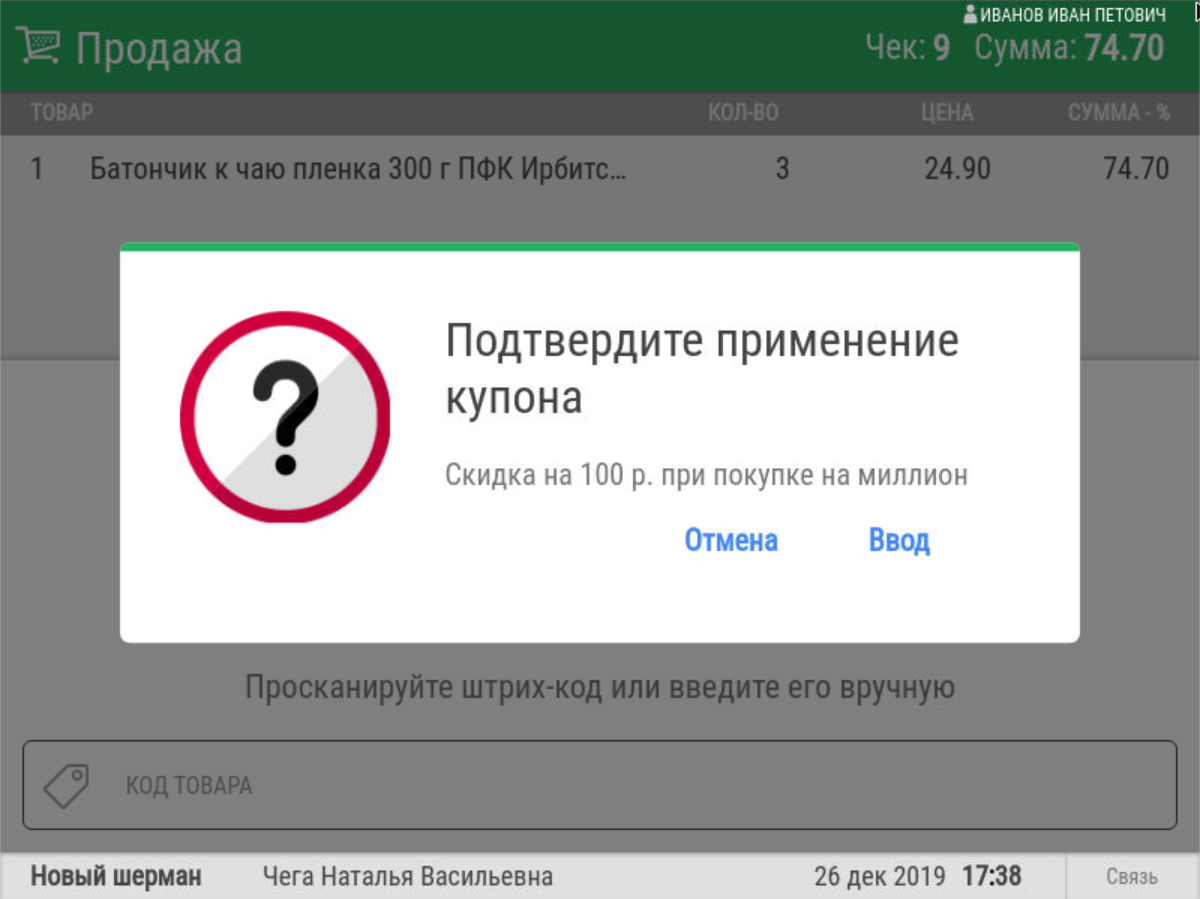Click the ЦЕНА column header
The width and height of the screenshot is (1200, 899).
click(x=947, y=113)
